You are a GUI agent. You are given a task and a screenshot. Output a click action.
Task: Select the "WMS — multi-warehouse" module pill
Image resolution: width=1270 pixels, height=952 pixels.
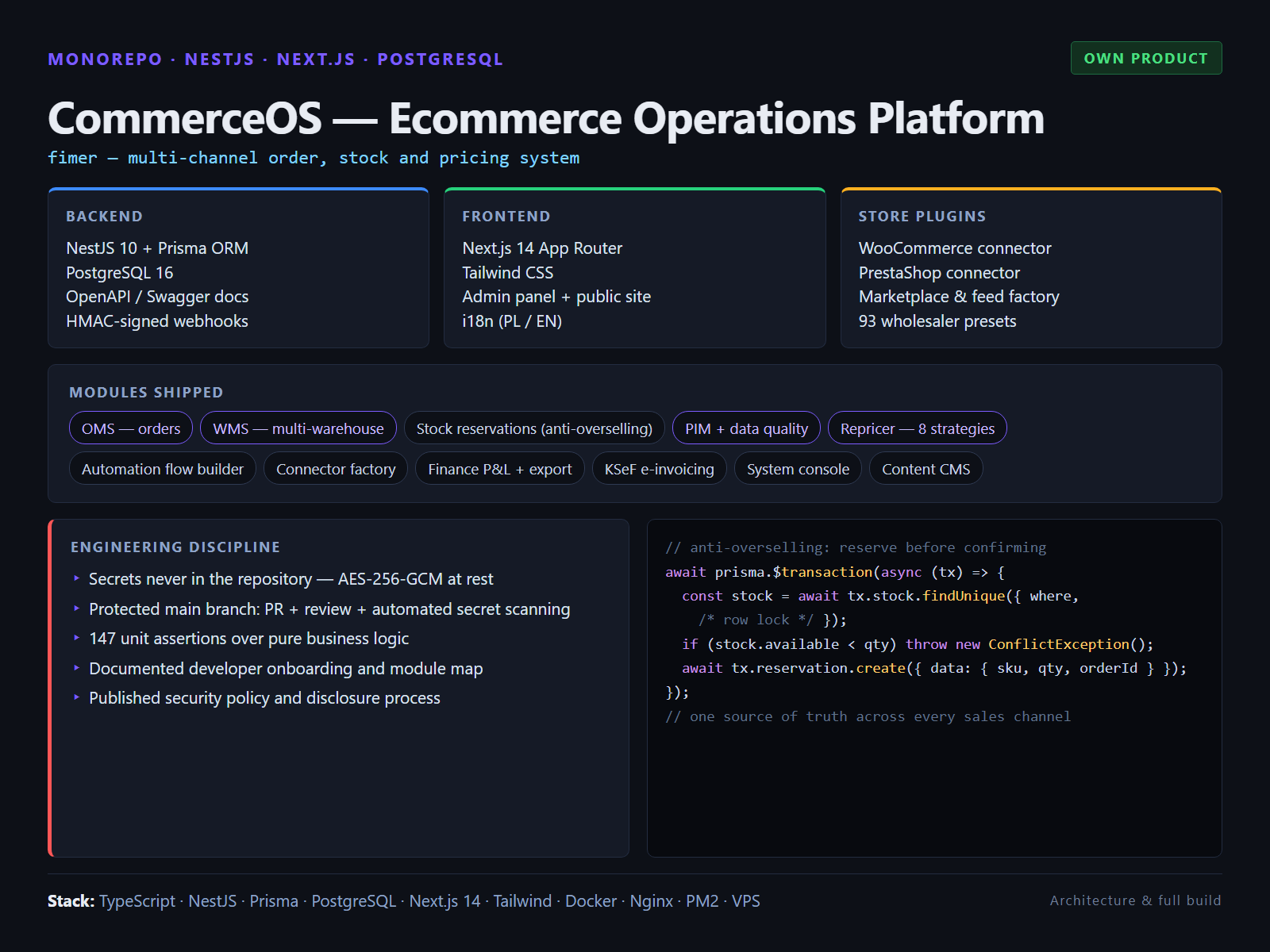[x=298, y=428]
